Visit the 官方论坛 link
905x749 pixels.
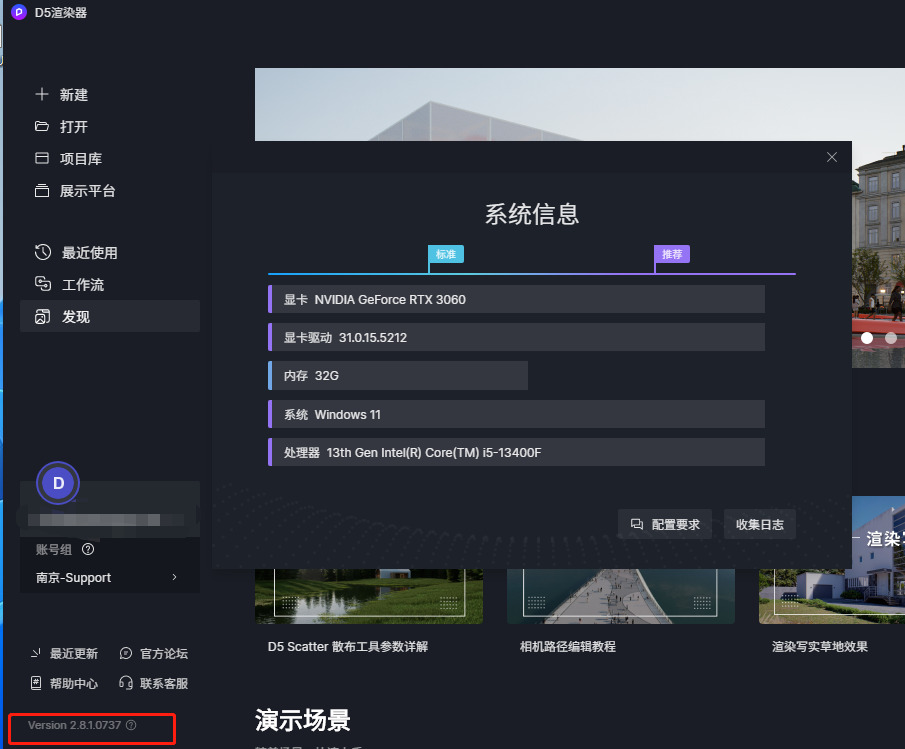click(164, 653)
